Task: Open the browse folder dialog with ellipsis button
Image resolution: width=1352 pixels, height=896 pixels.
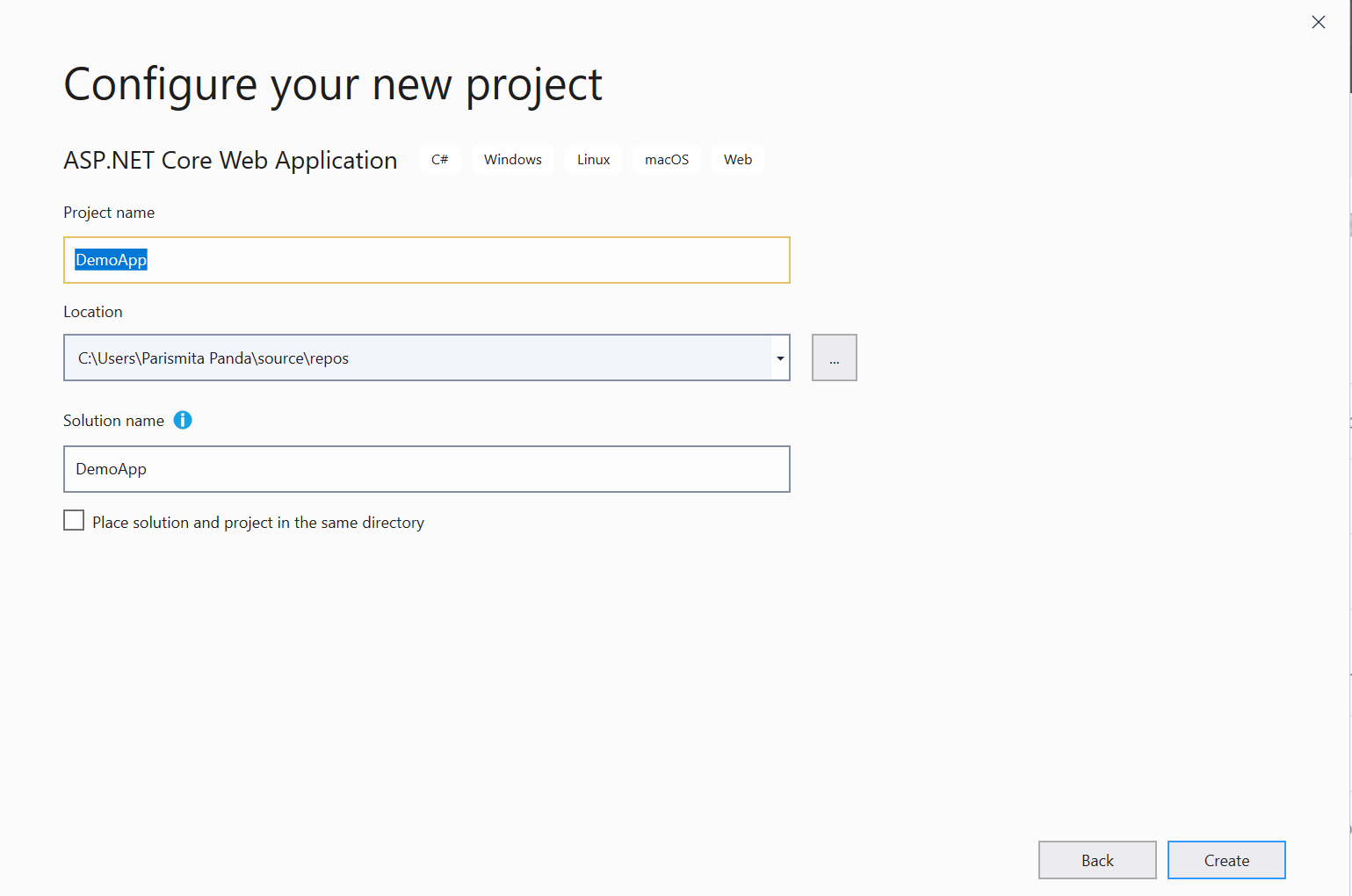Action: pyautogui.click(x=834, y=358)
